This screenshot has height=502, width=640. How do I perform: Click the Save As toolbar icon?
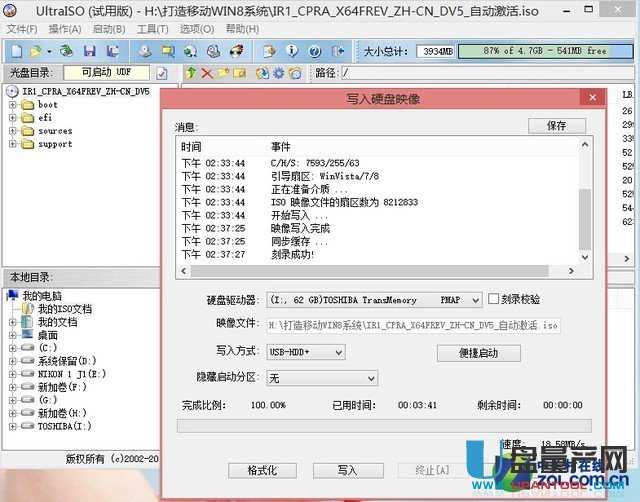[112, 51]
